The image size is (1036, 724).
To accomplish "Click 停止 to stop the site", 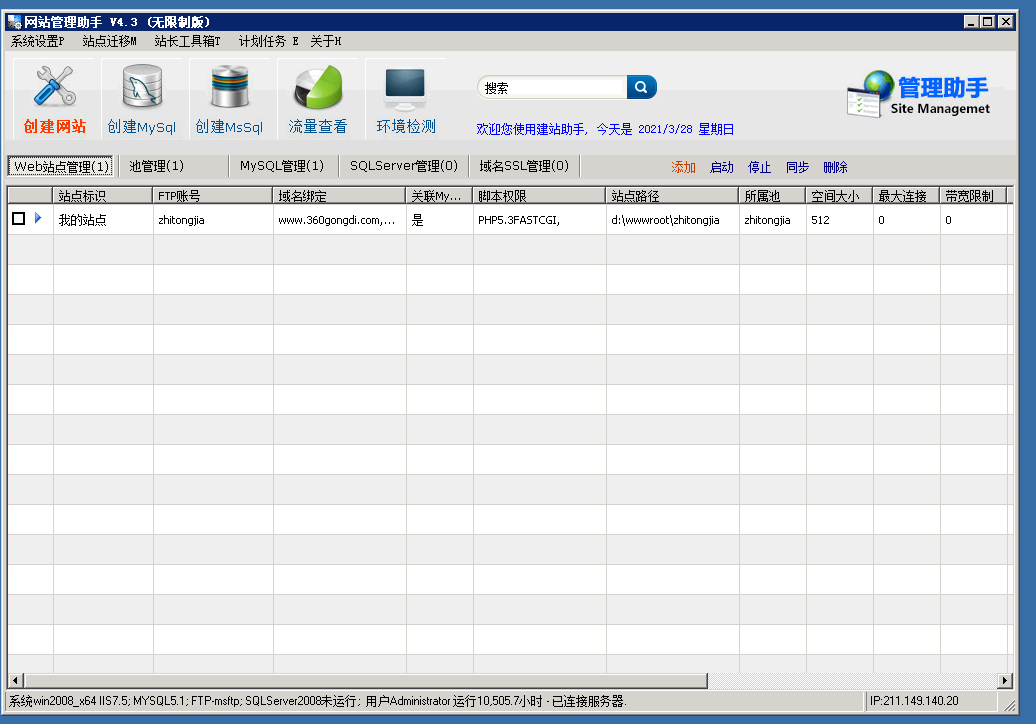I will (x=759, y=167).
